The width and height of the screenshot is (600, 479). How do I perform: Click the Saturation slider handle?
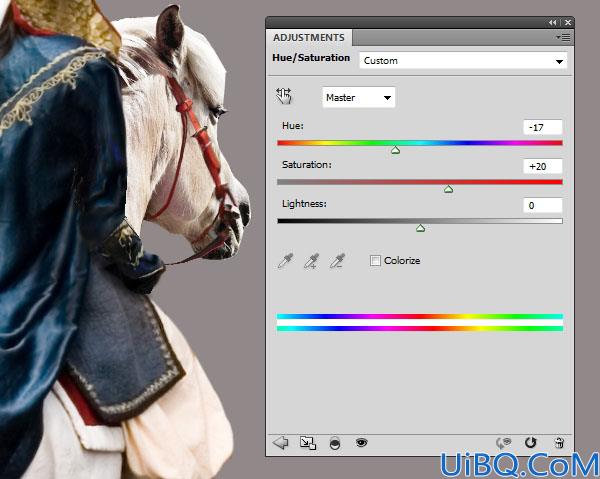[x=448, y=189]
